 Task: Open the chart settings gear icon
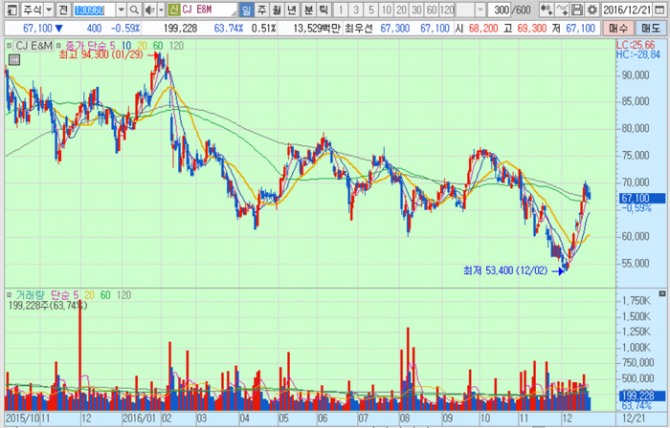pyautogui.click(x=592, y=10)
